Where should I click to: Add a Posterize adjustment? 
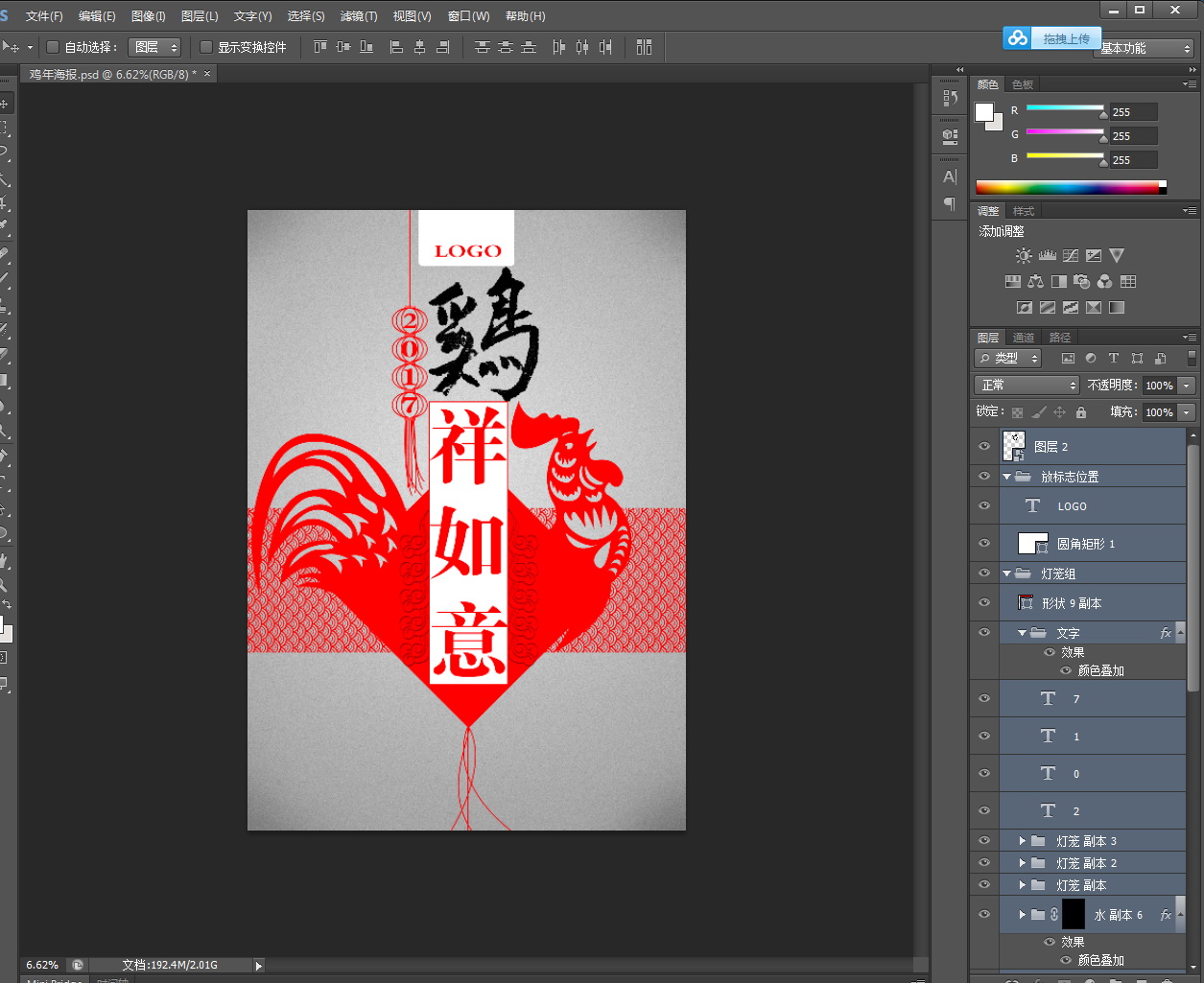1048,308
